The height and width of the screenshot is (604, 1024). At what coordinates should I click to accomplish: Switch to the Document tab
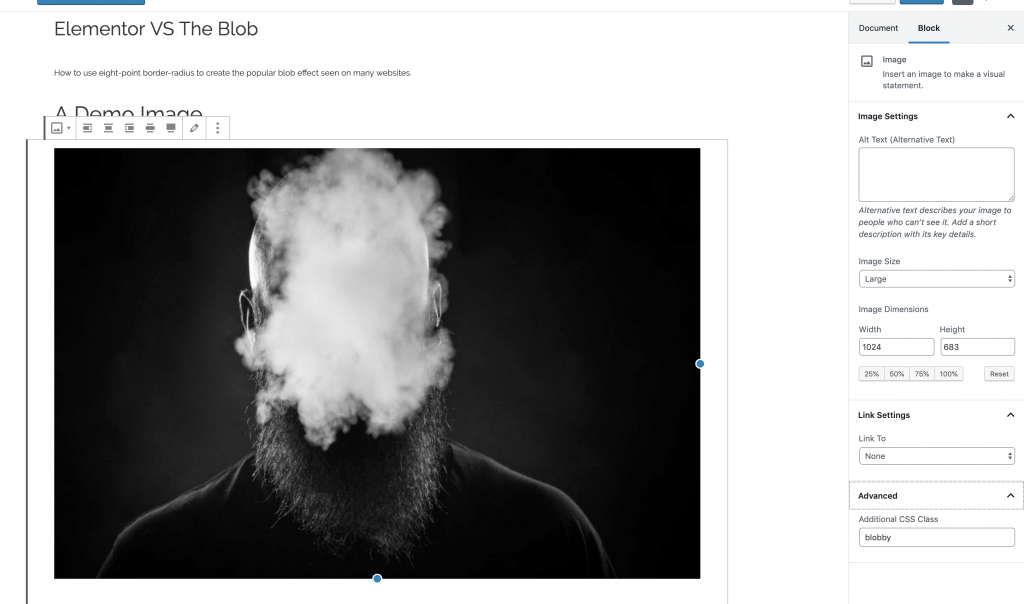pyautogui.click(x=878, y=28)
